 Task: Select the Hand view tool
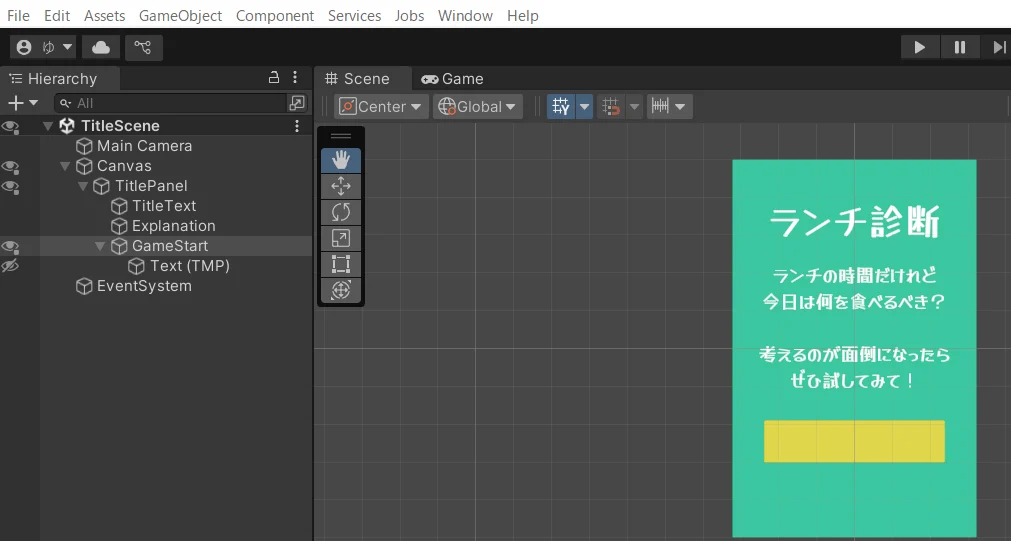pos(340,160)
